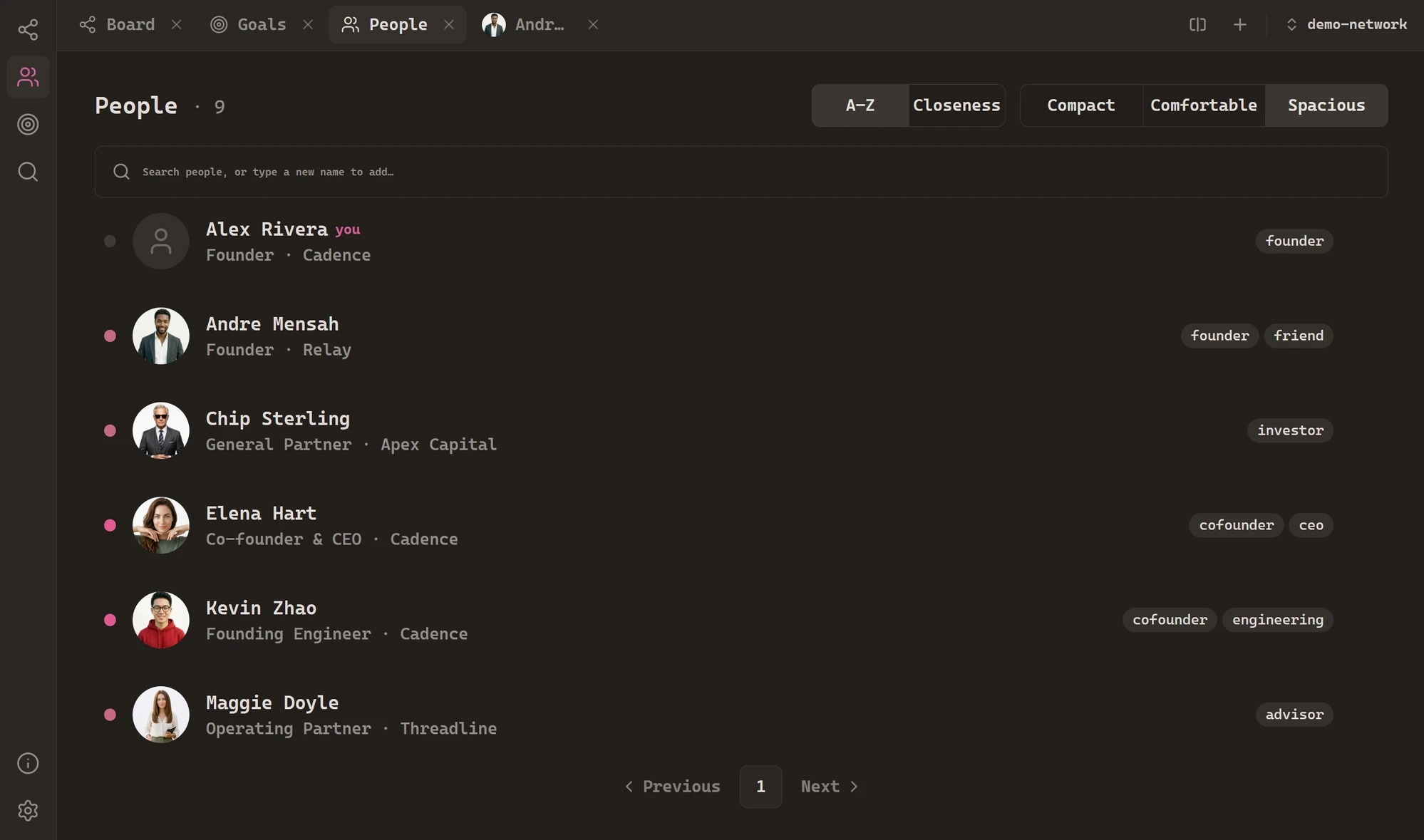Close the People tab
This screenshot has width=1424, height=840.
point(449,25)
